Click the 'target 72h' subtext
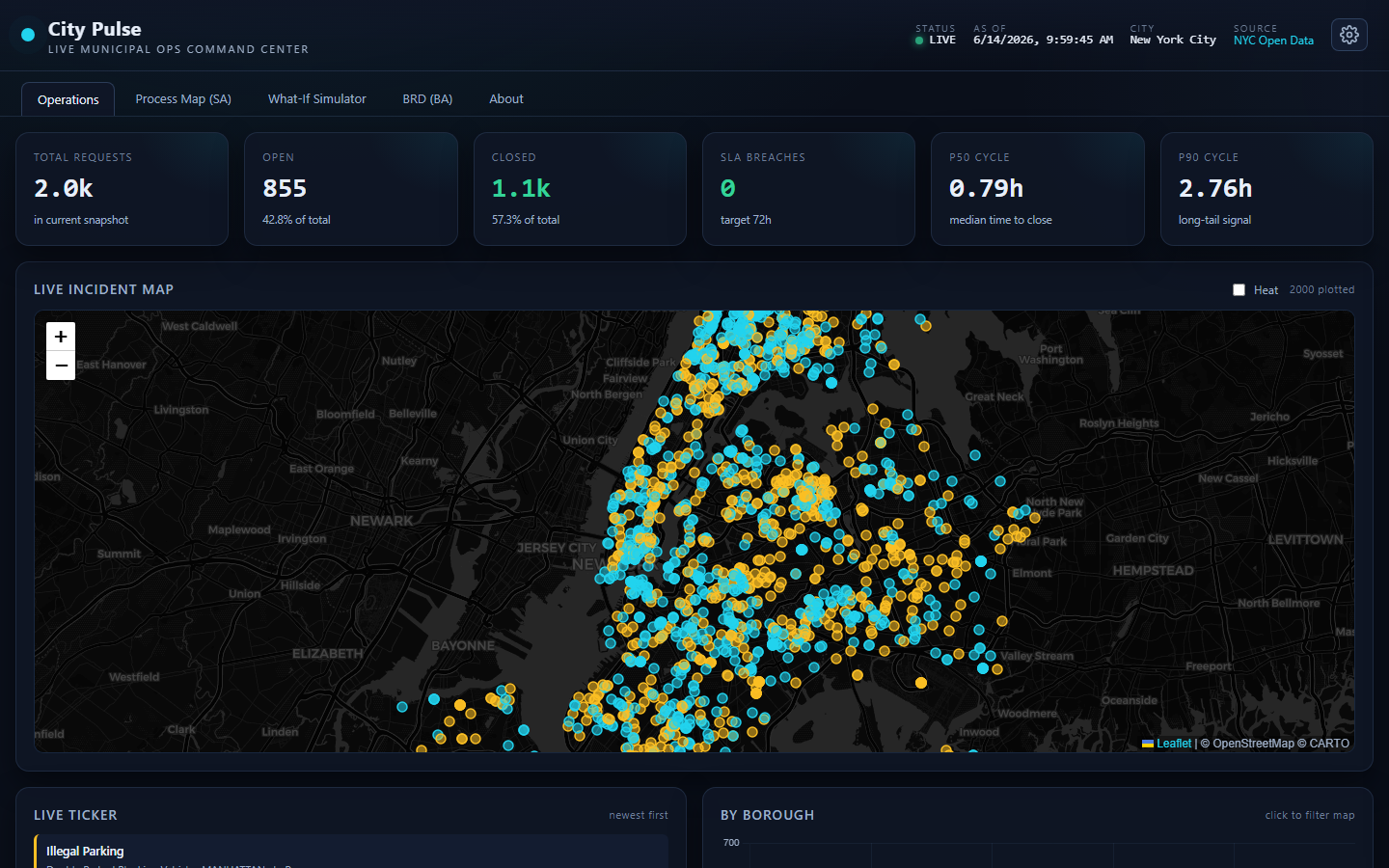Image resolution: width=1389 pixels, height=868 pixels. click(x=746, y=220)
